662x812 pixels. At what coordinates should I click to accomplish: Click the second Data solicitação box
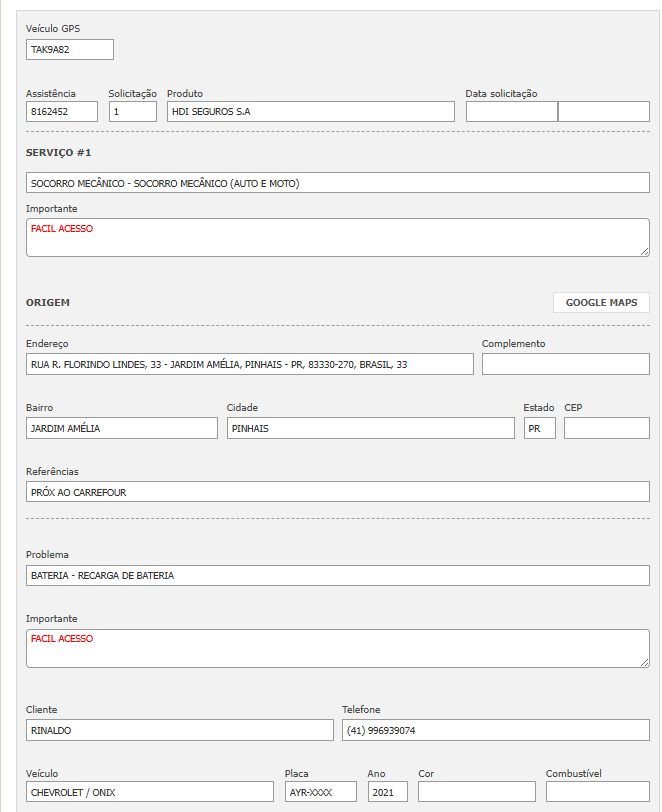click(603, 112)
